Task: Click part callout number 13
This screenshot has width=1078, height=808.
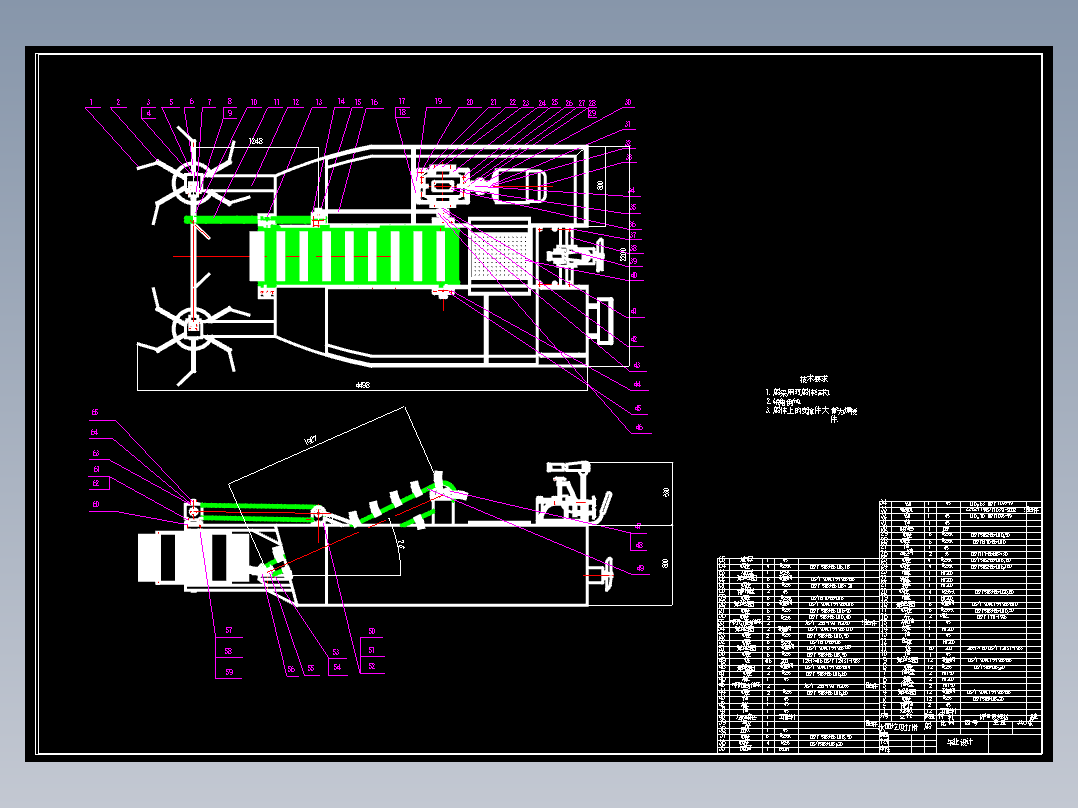Action: pos(319,102)
